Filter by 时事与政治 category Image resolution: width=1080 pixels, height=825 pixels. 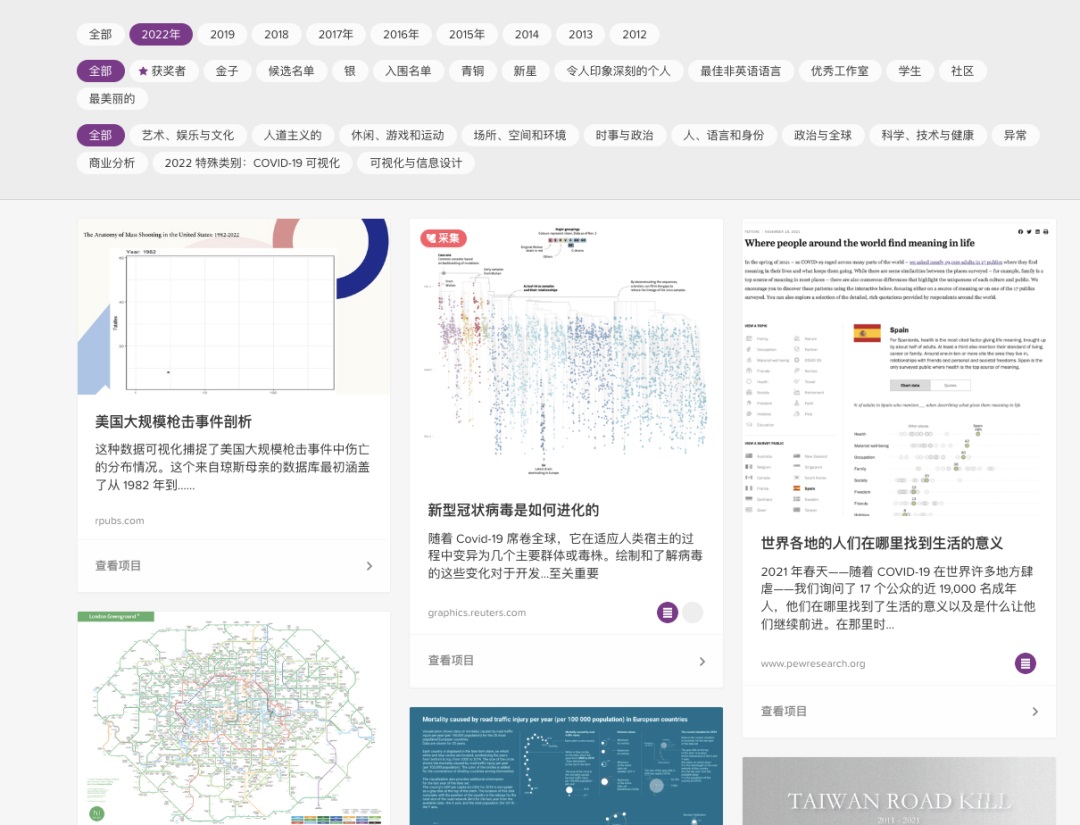click(x=624, y=135)
